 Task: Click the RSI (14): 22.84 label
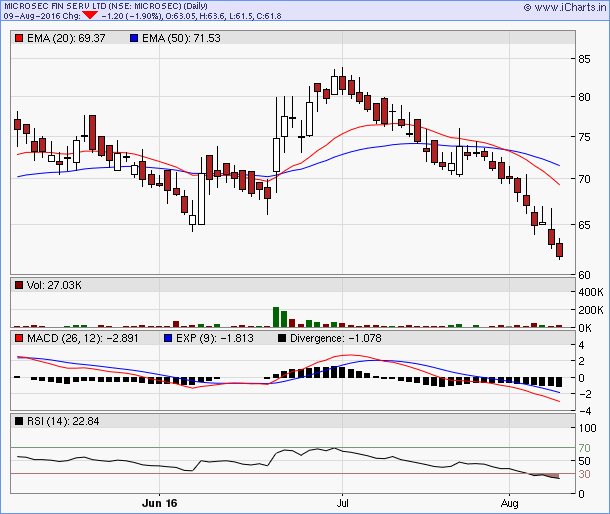(x=63, y=421)
